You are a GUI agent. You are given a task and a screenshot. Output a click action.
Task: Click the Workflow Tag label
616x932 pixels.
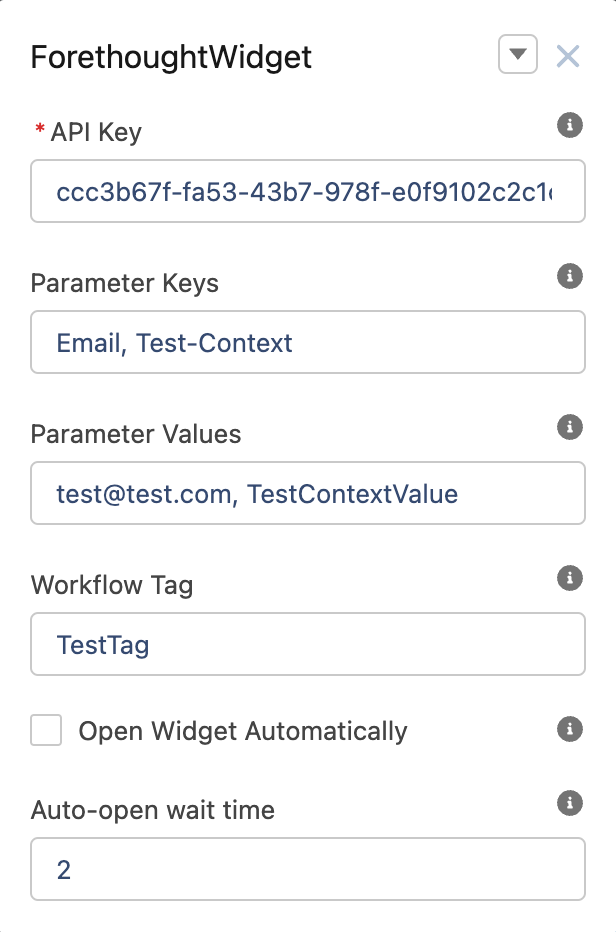pyautogui.click(x=112, y=585)
